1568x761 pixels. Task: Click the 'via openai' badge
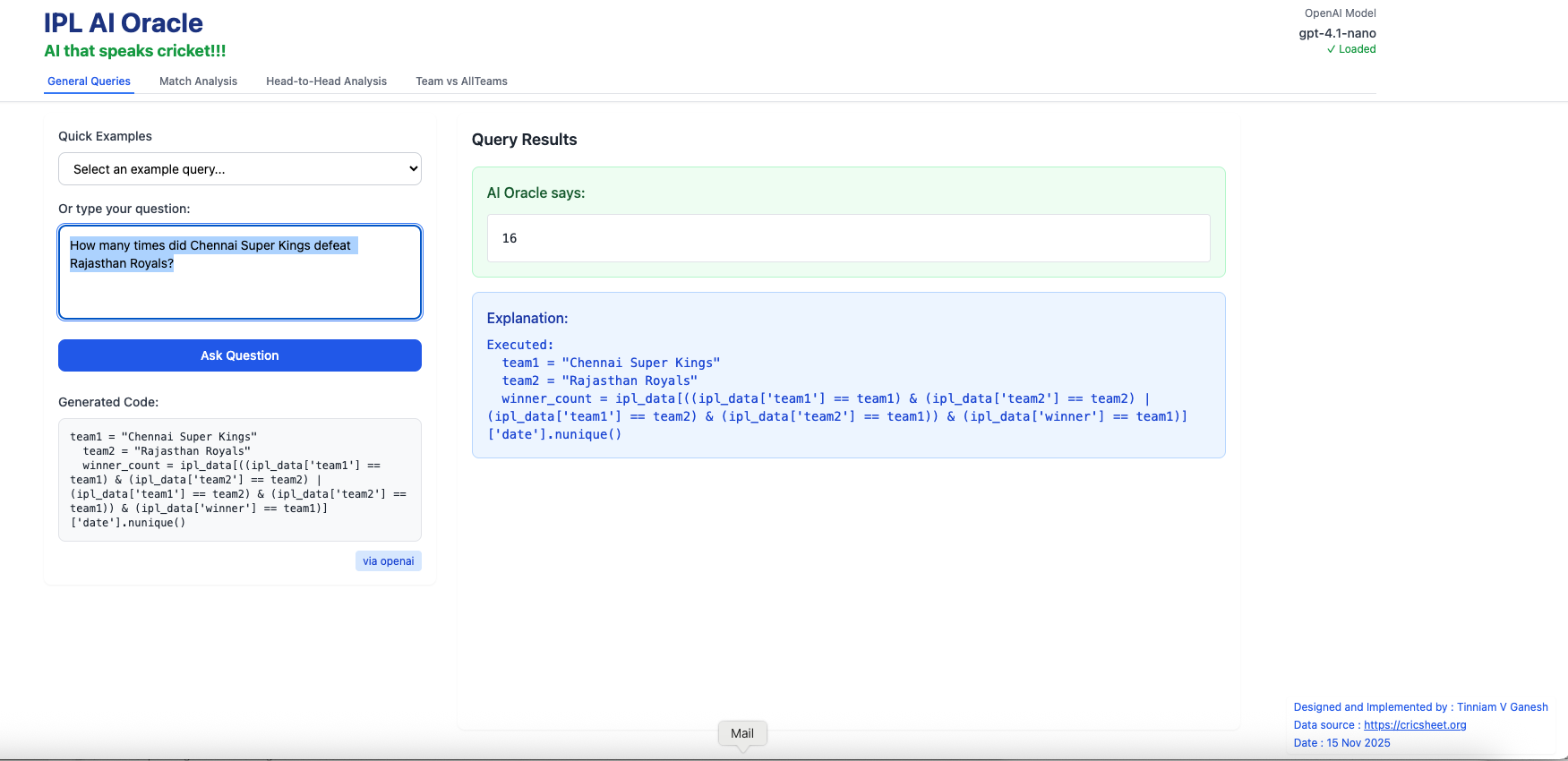[388, 561]
